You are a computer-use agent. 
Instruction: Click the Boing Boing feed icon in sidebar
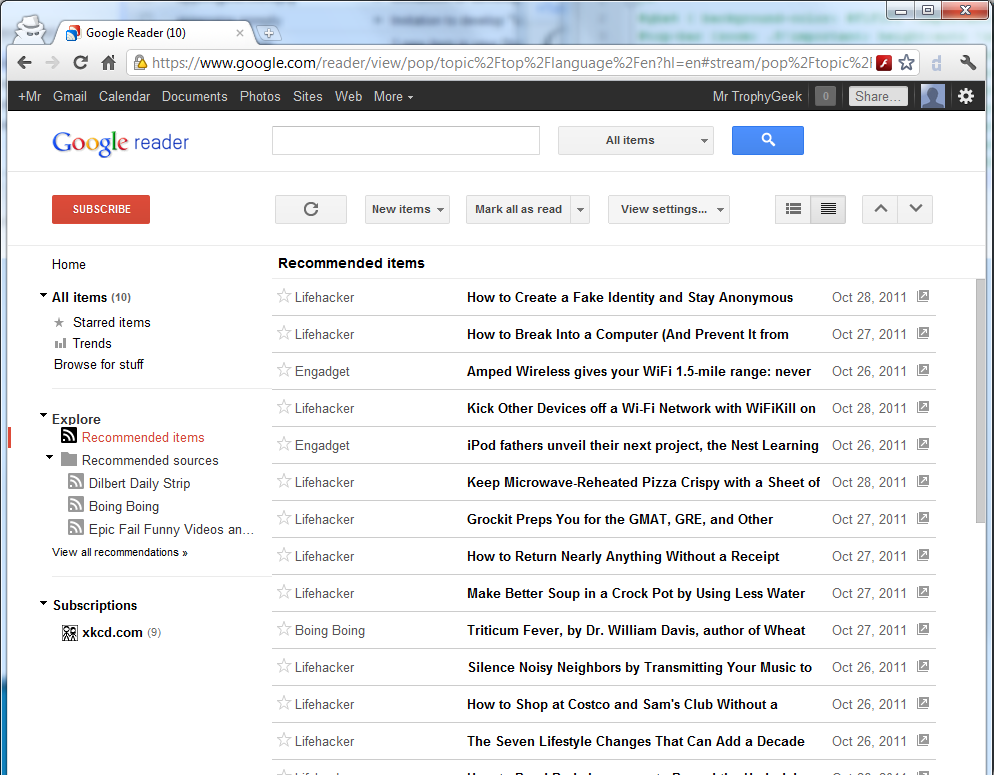click(x=75, y=505)
